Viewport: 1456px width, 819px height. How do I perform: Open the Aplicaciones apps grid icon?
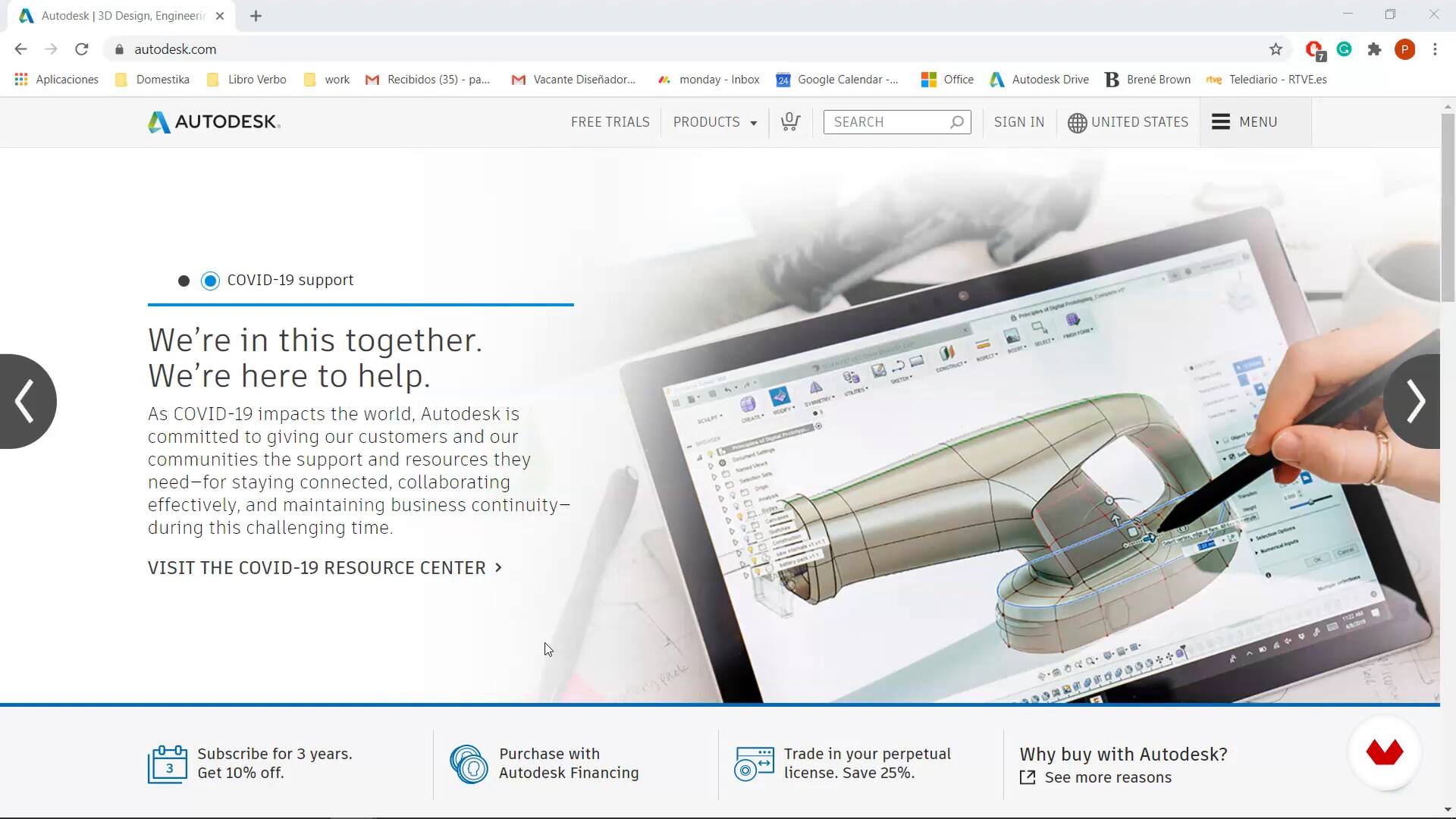(x=21, y=80)
